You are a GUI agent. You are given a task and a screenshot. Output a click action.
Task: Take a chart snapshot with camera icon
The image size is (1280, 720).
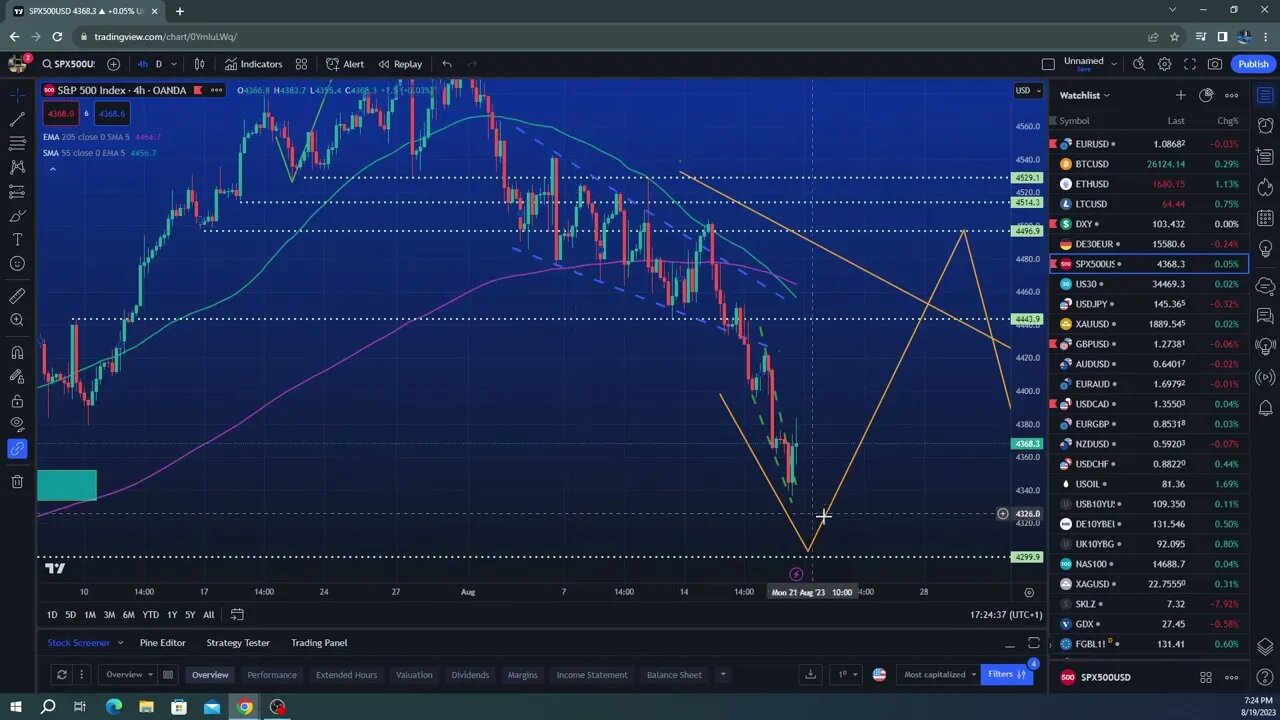1215,64
